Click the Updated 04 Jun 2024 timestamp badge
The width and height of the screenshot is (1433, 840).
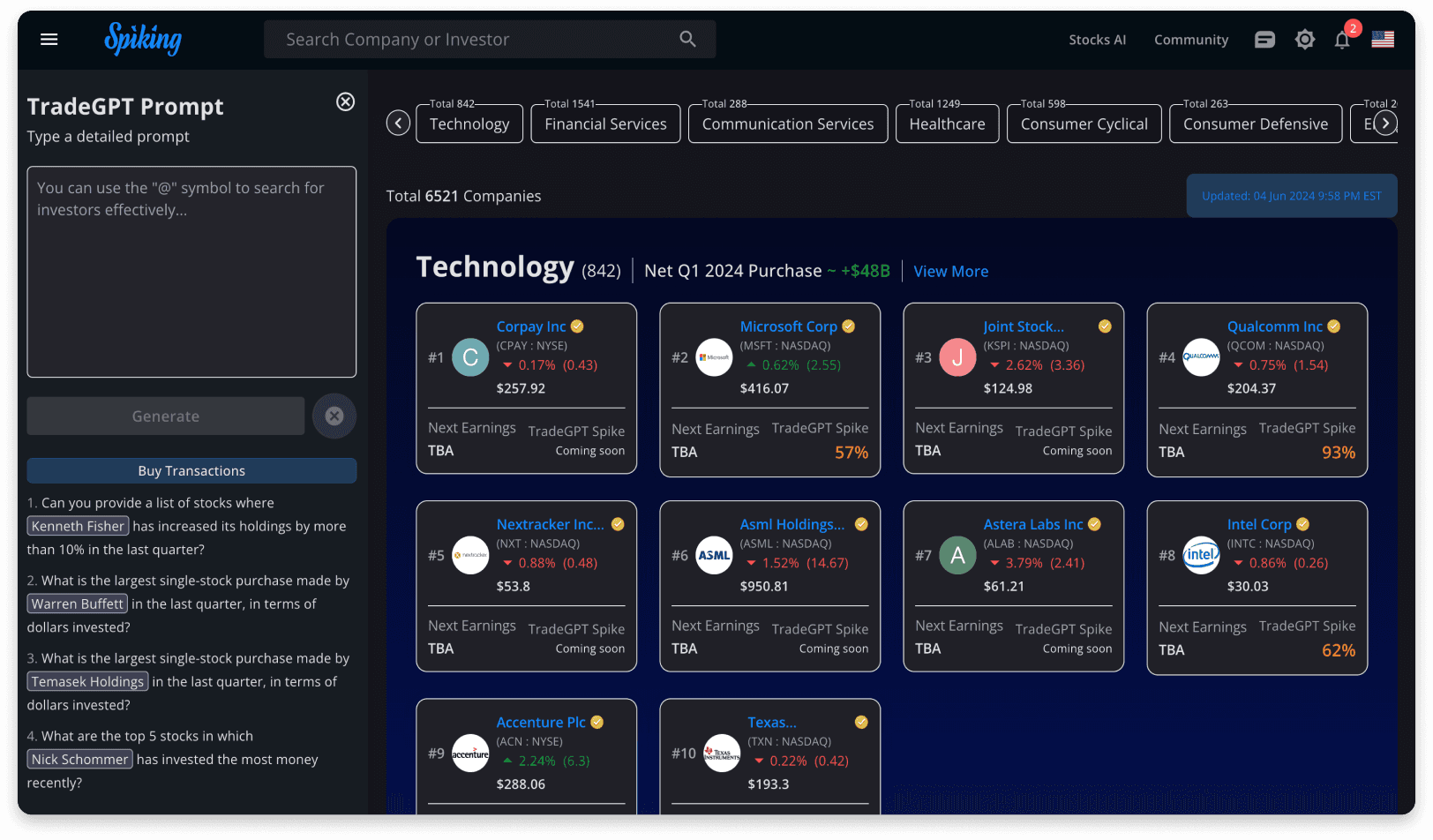click(1292, 196)
